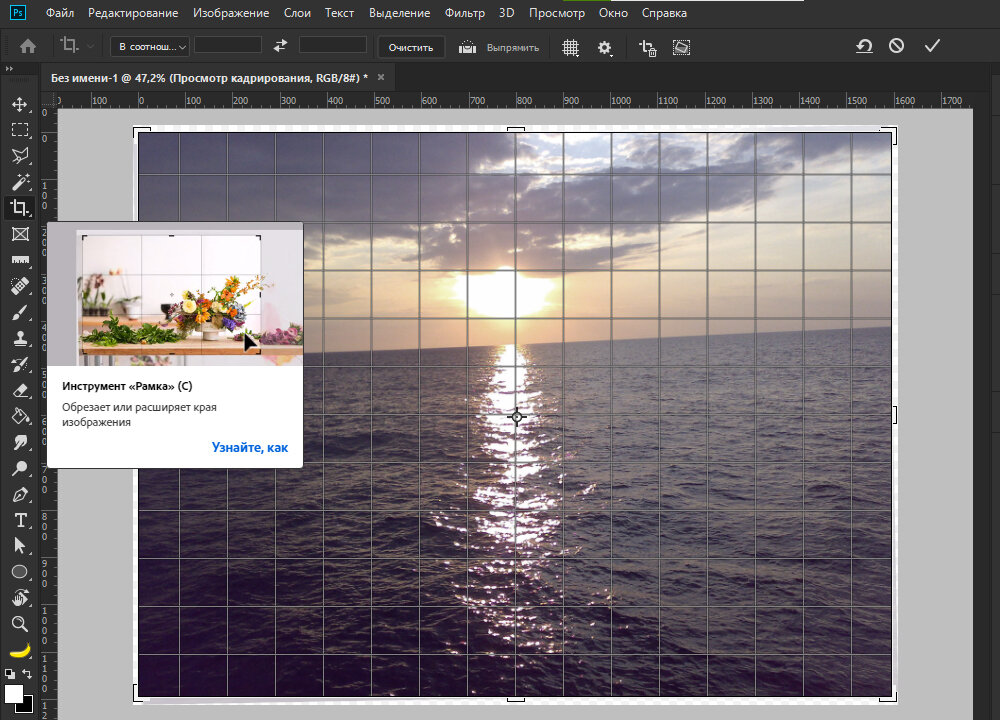This screenshot has height=720, width=1000.
Task: Open the 'В соотнош...' ratio dropdown
Action: 150,47
